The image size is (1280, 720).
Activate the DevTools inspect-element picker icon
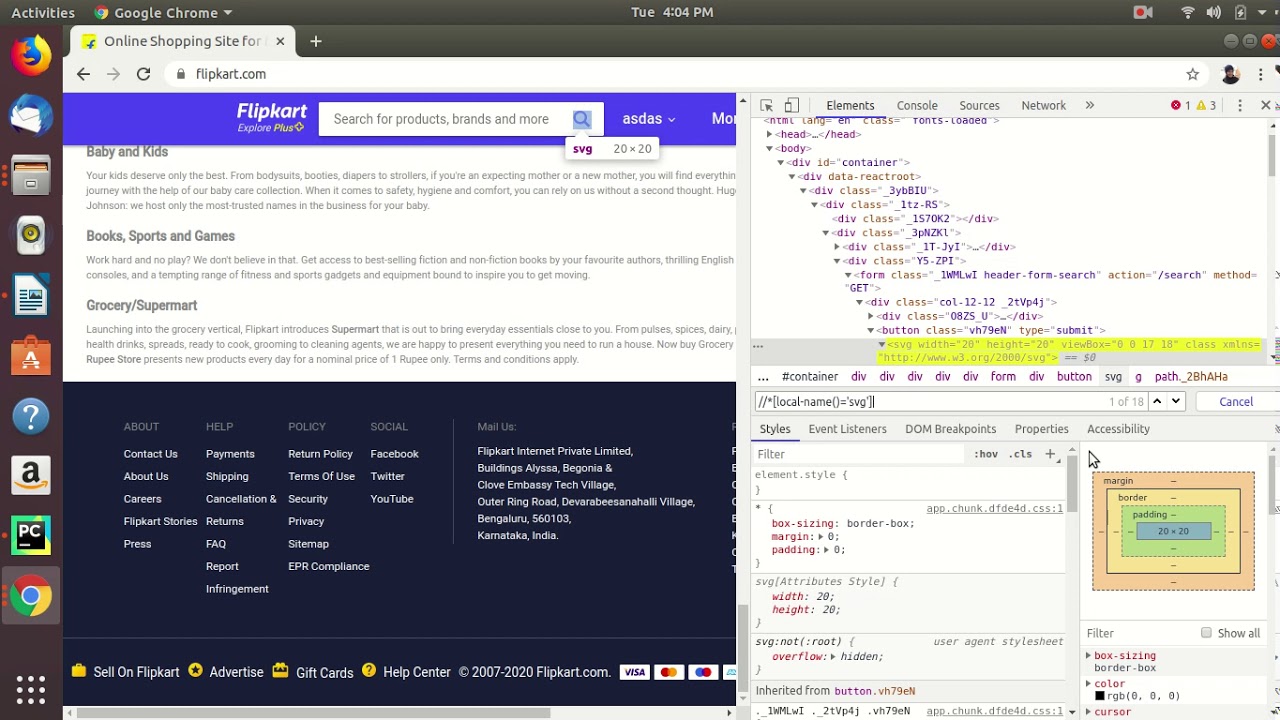767,105
